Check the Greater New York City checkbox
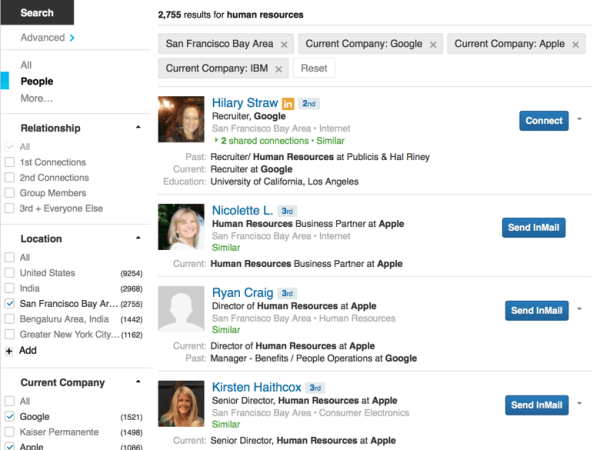The image size is (600, 450). (10, 334)
